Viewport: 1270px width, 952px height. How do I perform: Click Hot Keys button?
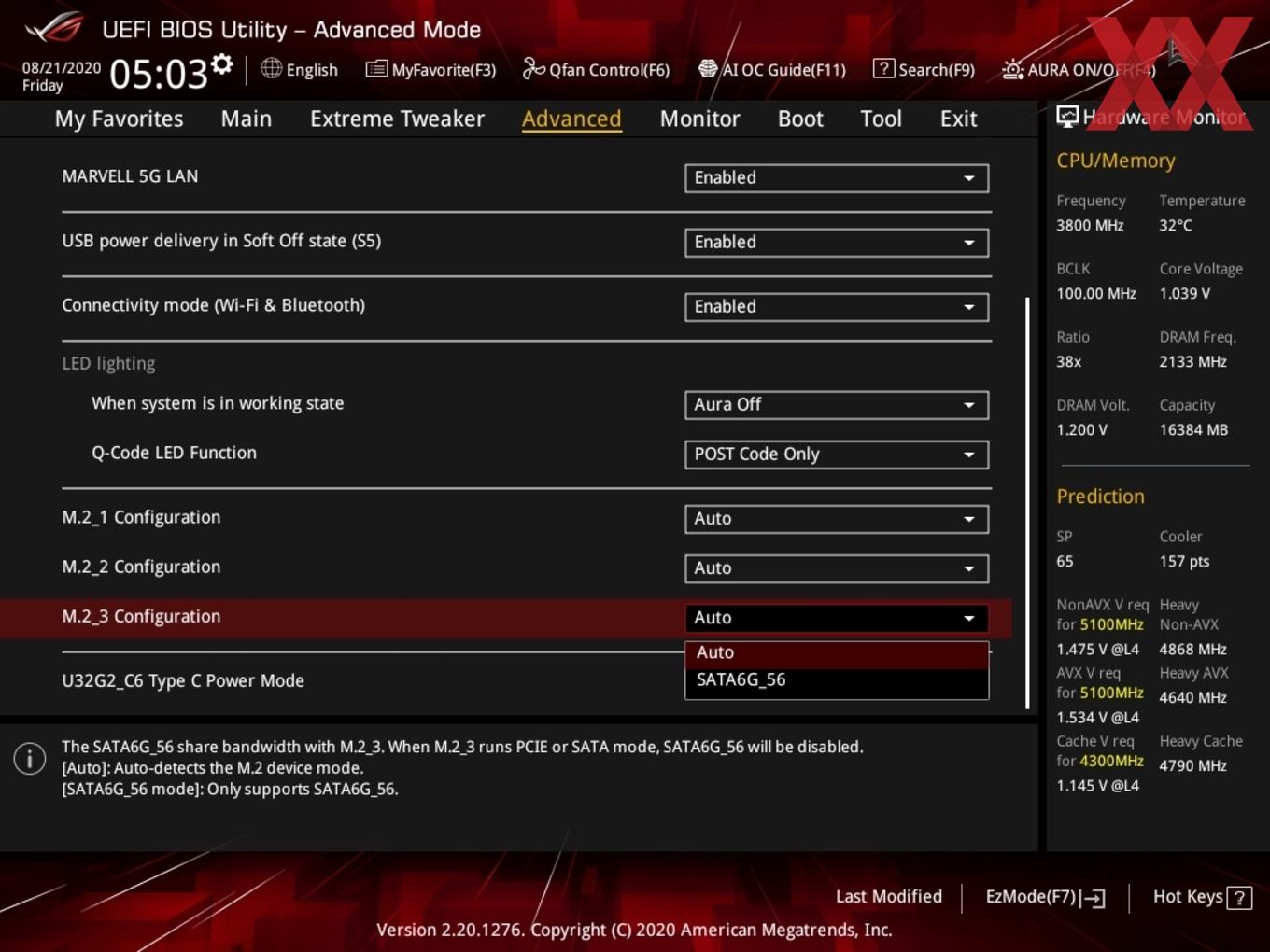1202,897
